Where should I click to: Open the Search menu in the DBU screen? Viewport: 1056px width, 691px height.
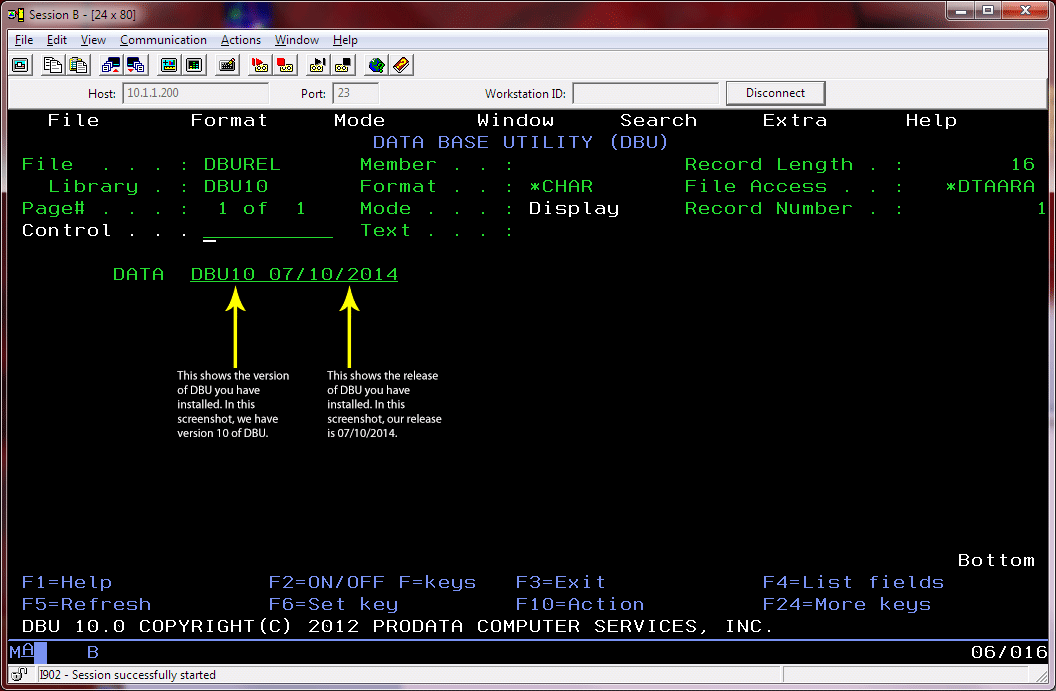pyautogui.click(x=658, y=120)
